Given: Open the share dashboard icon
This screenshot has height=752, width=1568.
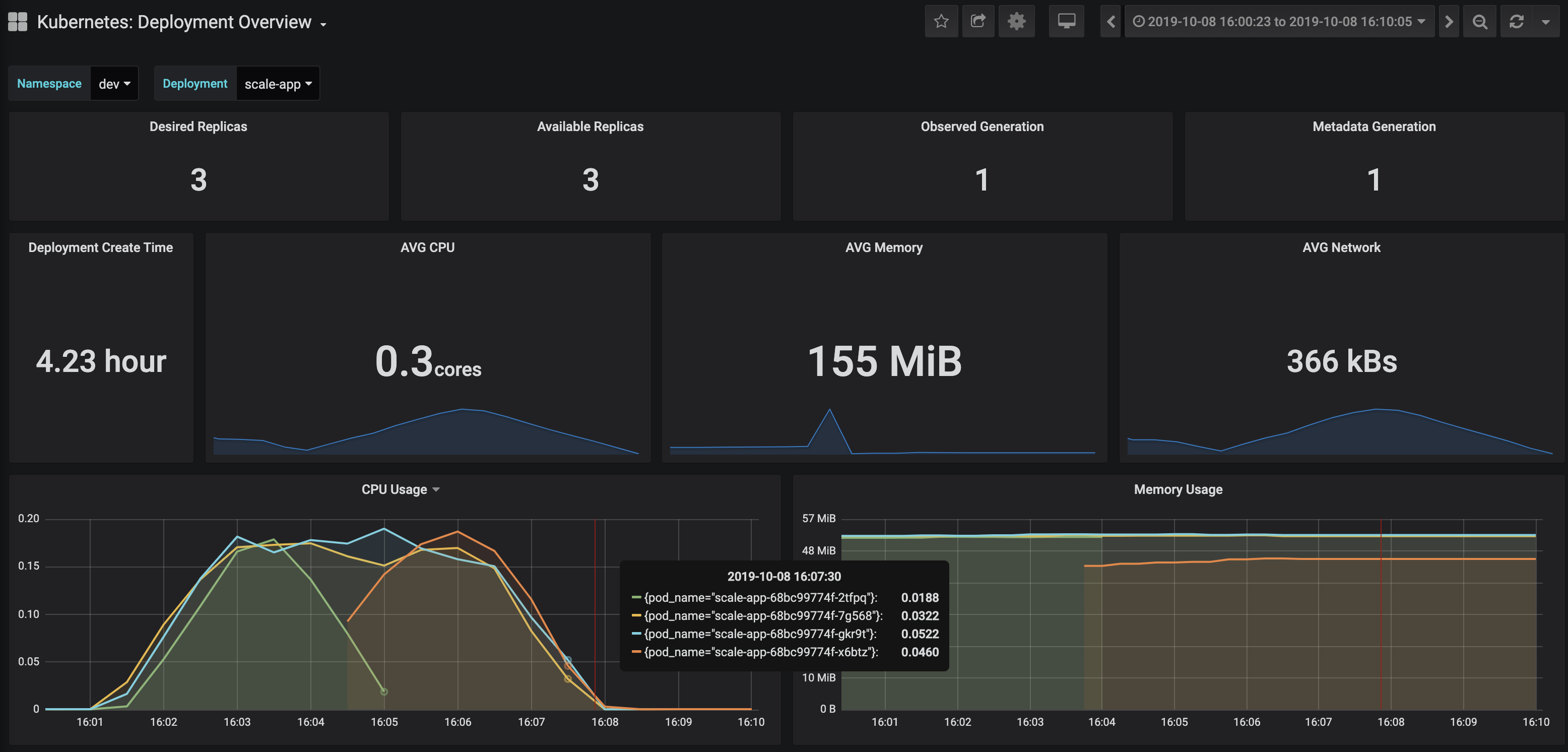Looking at the screenshot, I should 978,22.
